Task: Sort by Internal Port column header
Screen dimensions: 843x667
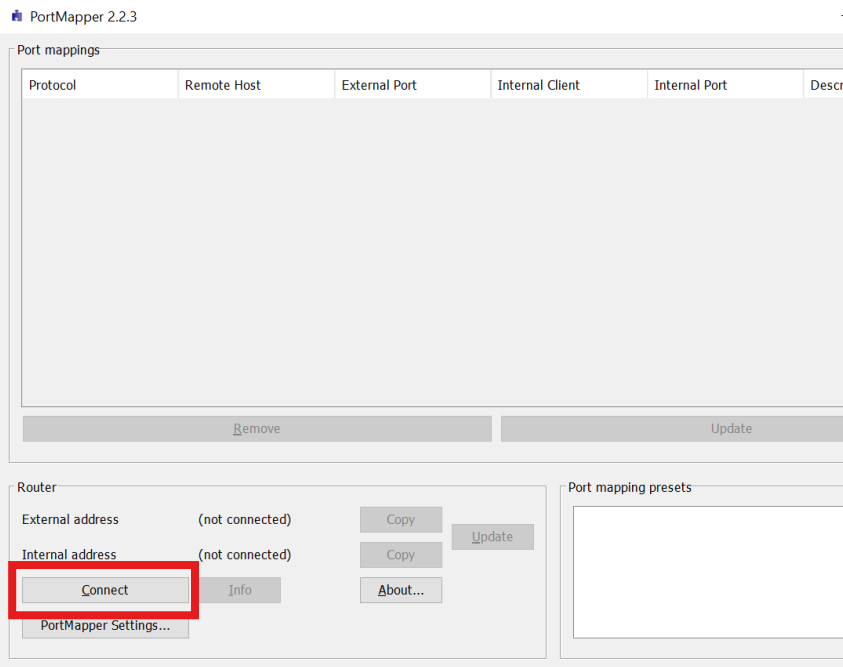Action: [725, 85]
